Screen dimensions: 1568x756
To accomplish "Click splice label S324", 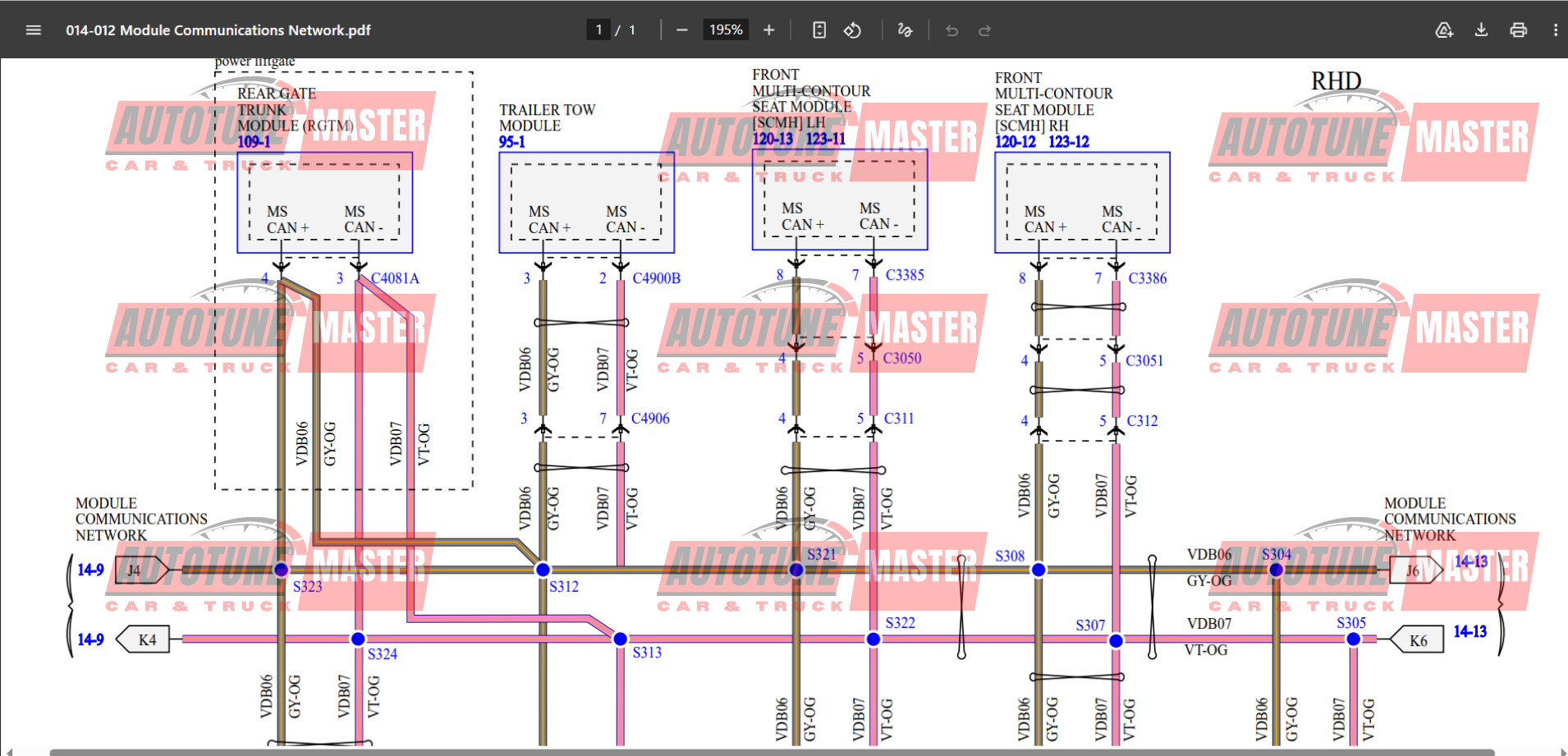I will tap(382, 654).
